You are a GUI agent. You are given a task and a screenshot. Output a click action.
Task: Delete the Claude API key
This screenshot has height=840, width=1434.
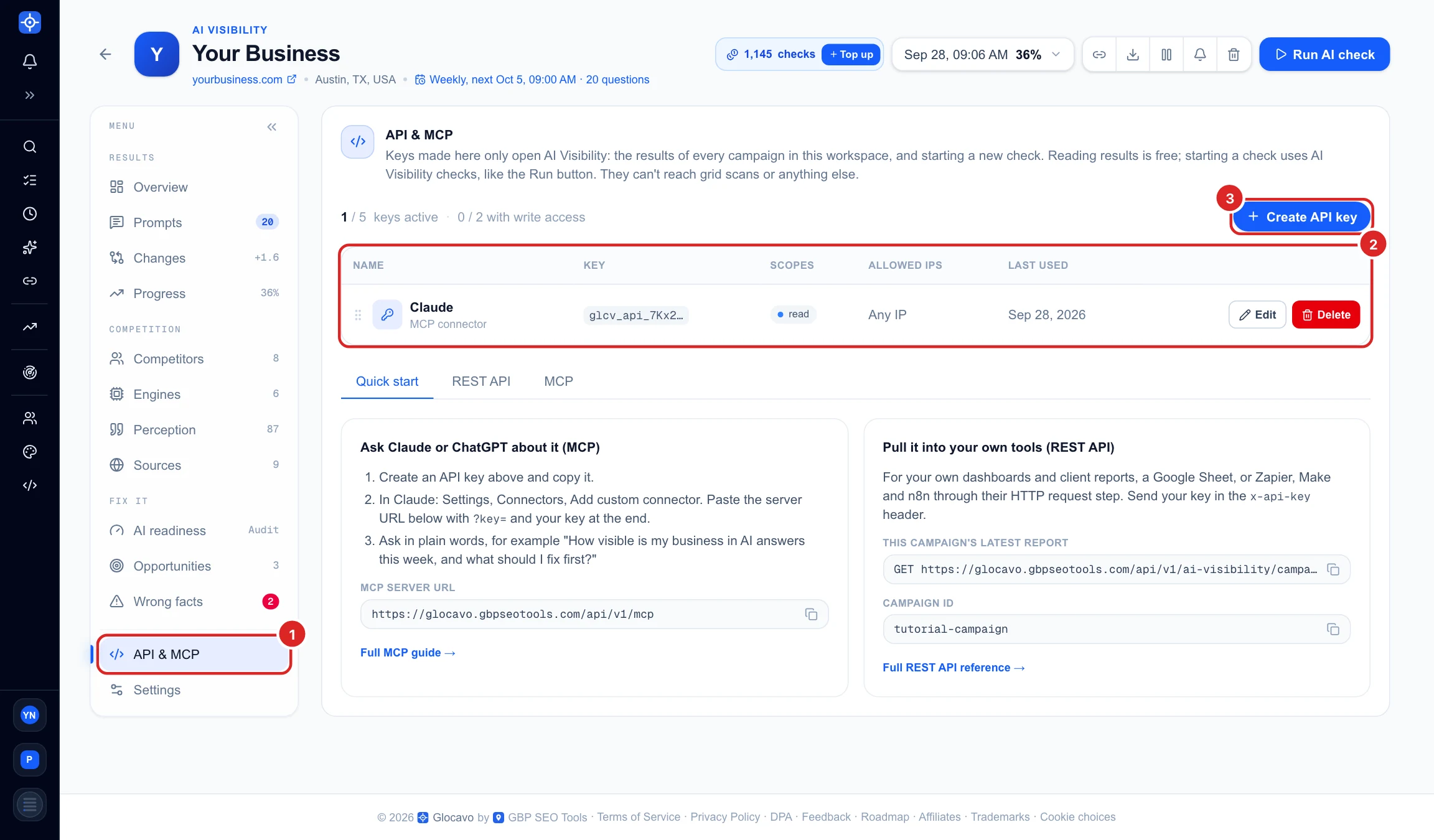(x=1326, y=315)
